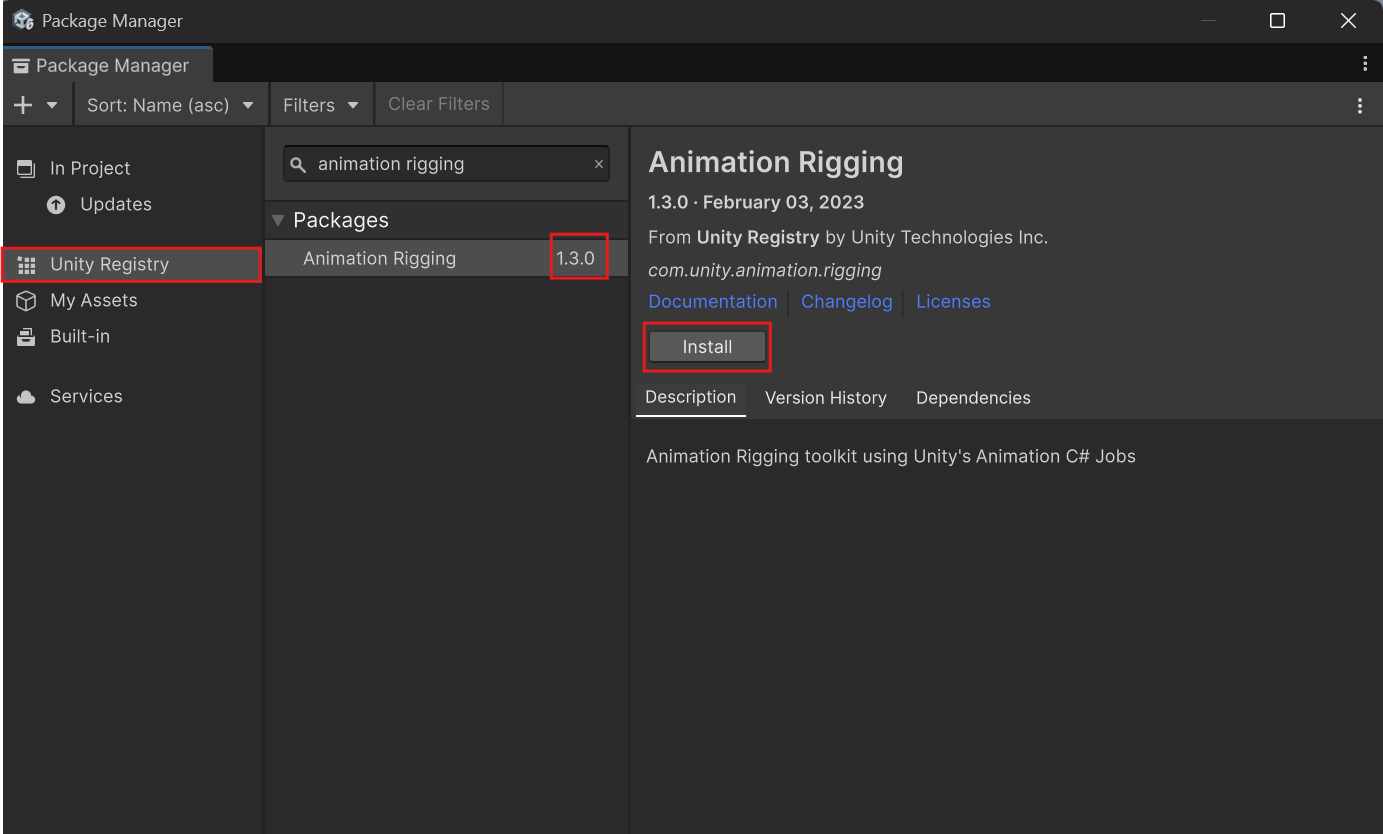Open the Sort: Name (asc) dropdown
Screen dimensions: 1383x834
(170, 104)
